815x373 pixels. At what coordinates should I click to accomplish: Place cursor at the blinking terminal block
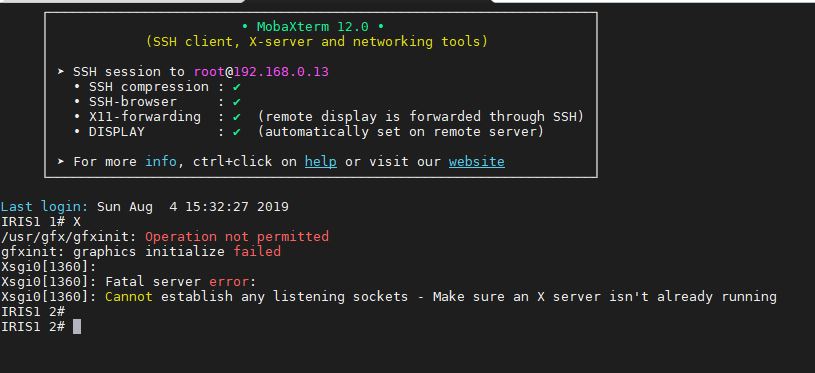coord(77,327)
